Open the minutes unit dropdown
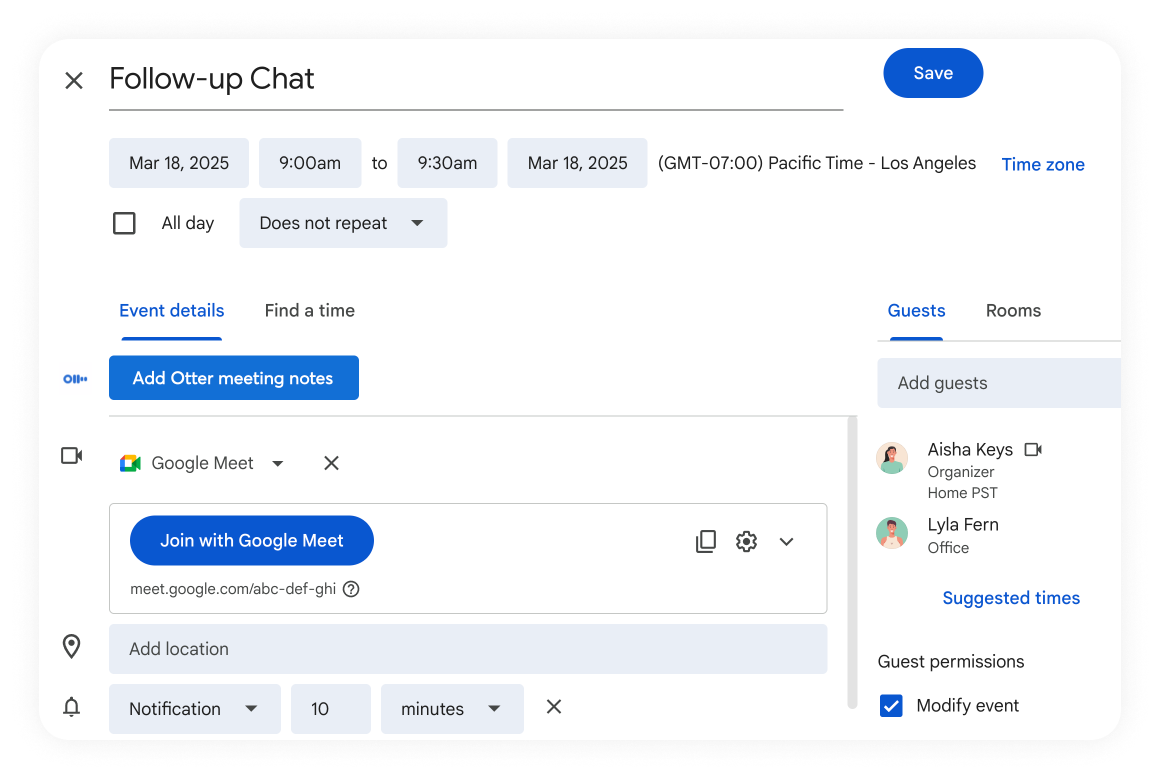The height and width of the screenshot is (779, 1160). coord(452,709)
